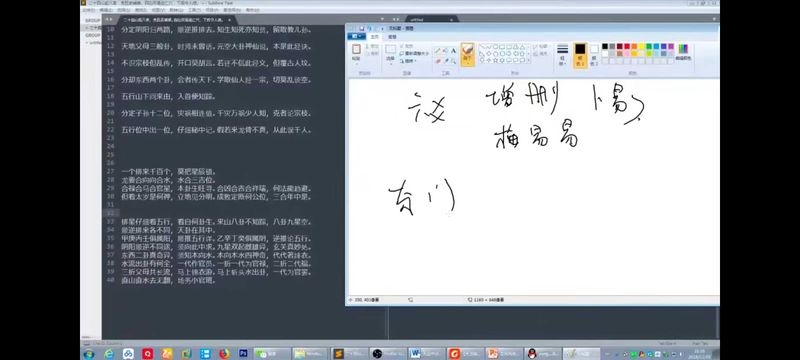Click the Photoshop icon in the taskbar
This screenshot has height=360, width=800.
click(243, 353)
